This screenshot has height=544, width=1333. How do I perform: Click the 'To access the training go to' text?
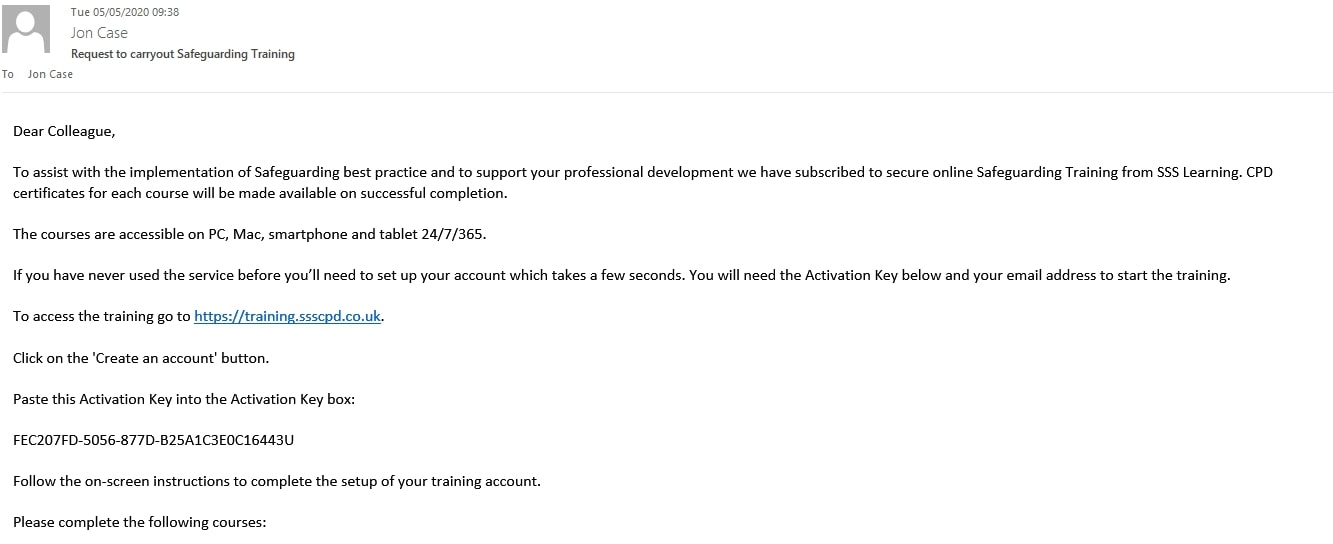coord(102,316)
